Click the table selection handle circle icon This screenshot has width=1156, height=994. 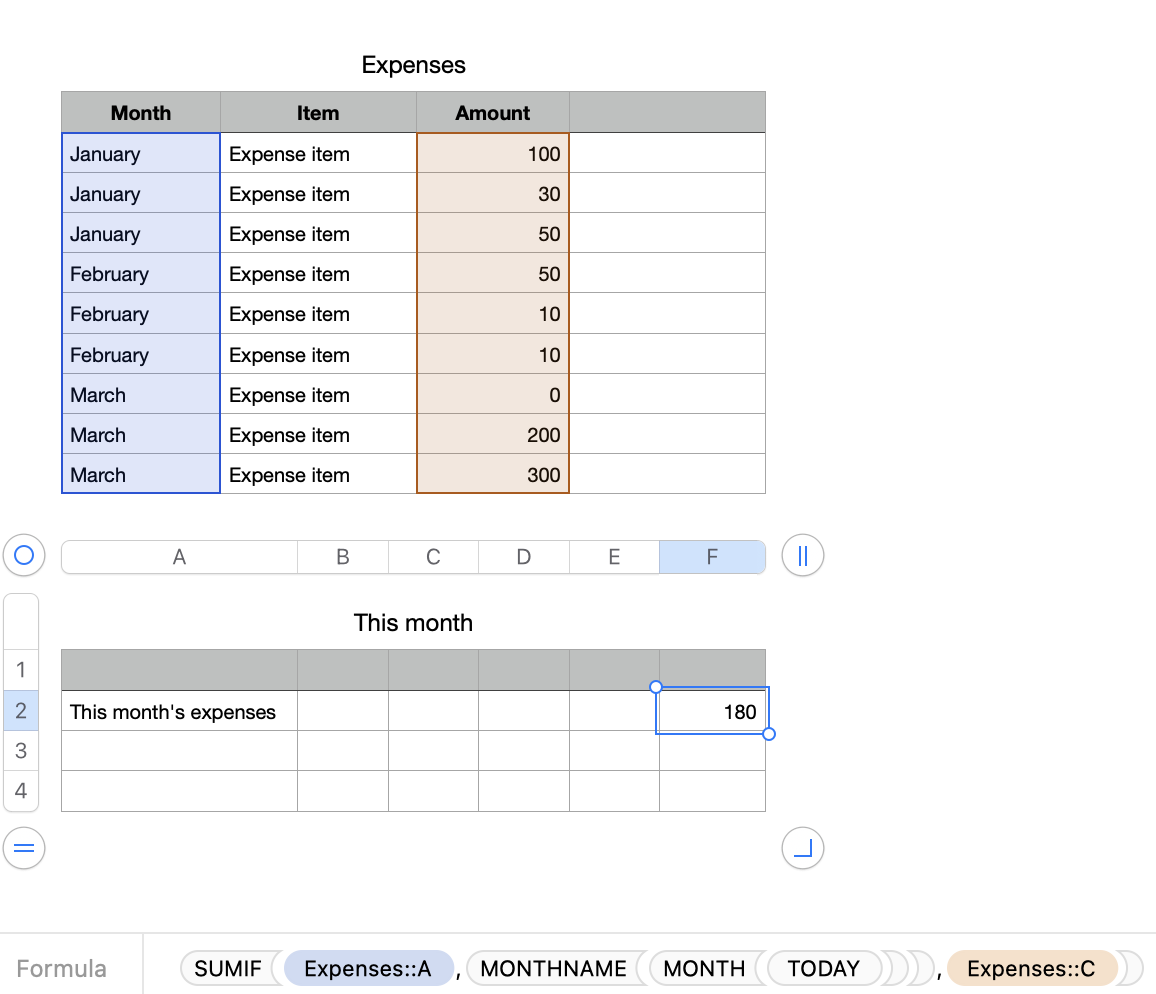(23, 555)
